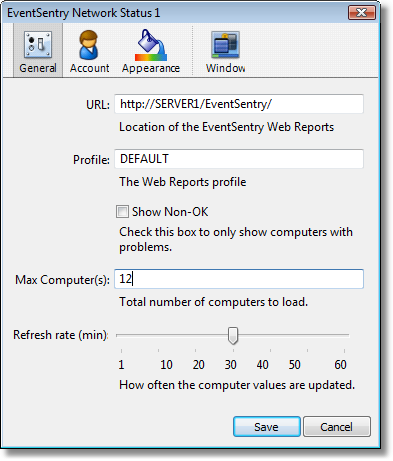Click the 'How often the computer values are updated.' text
Image resolution: width=393 pixels, height=461 pixels.
point(237,385)
